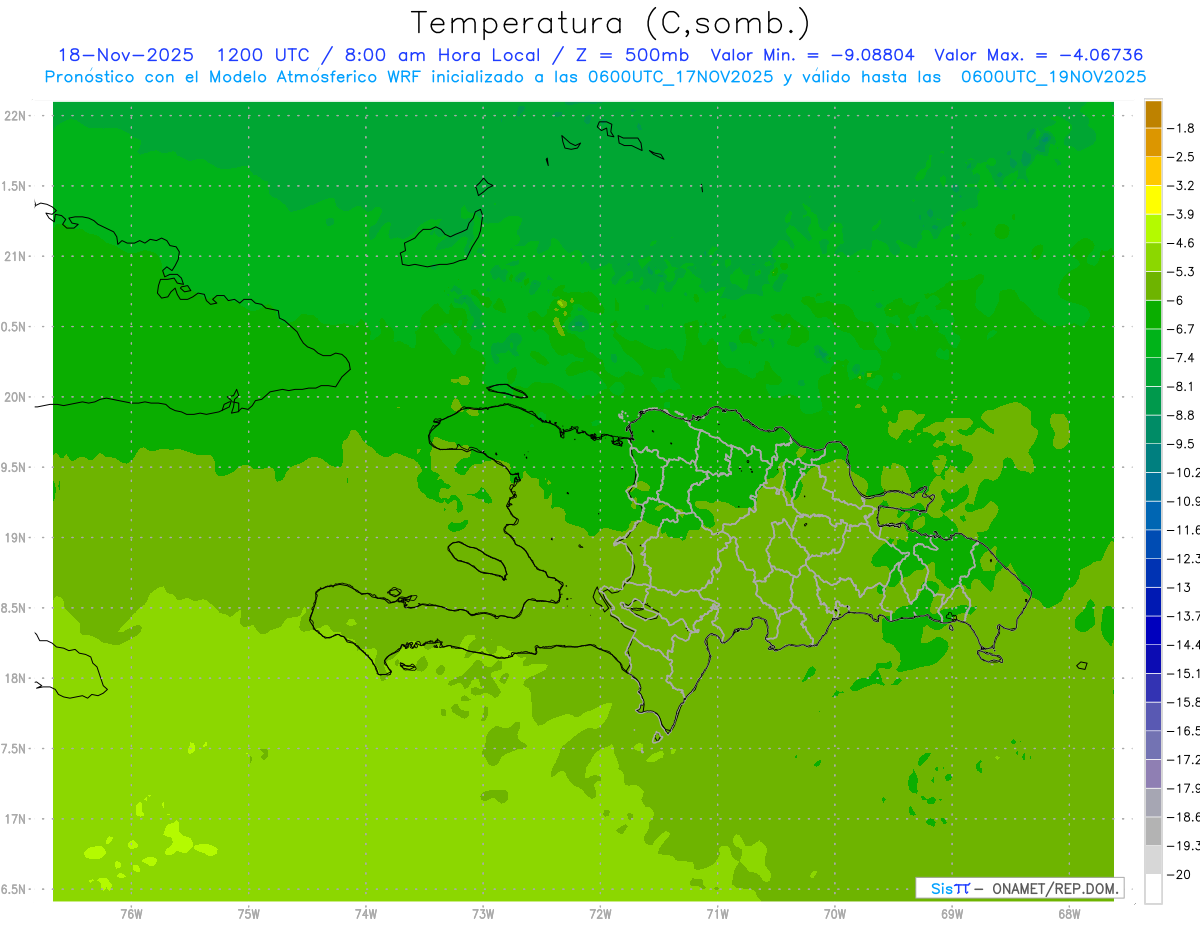Viewport: 1200px width, 927px height.
Task: Click the 22N latitude axis label
Action: point(17,116)
